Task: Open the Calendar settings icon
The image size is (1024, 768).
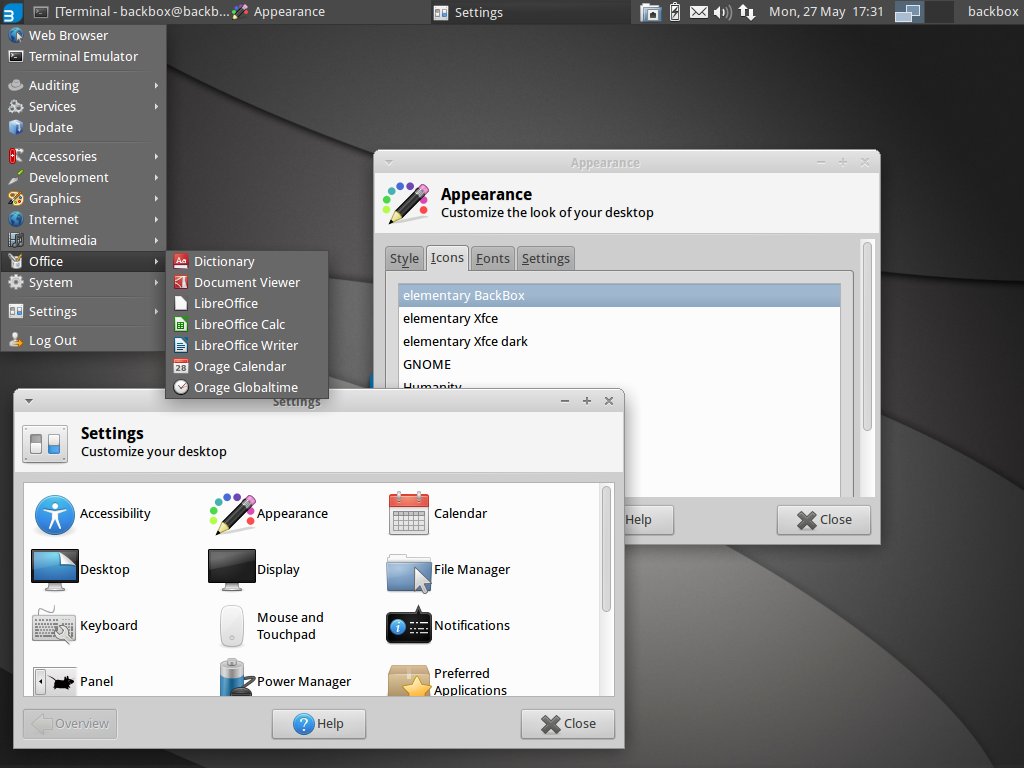Action: click(x=409, y=514)
